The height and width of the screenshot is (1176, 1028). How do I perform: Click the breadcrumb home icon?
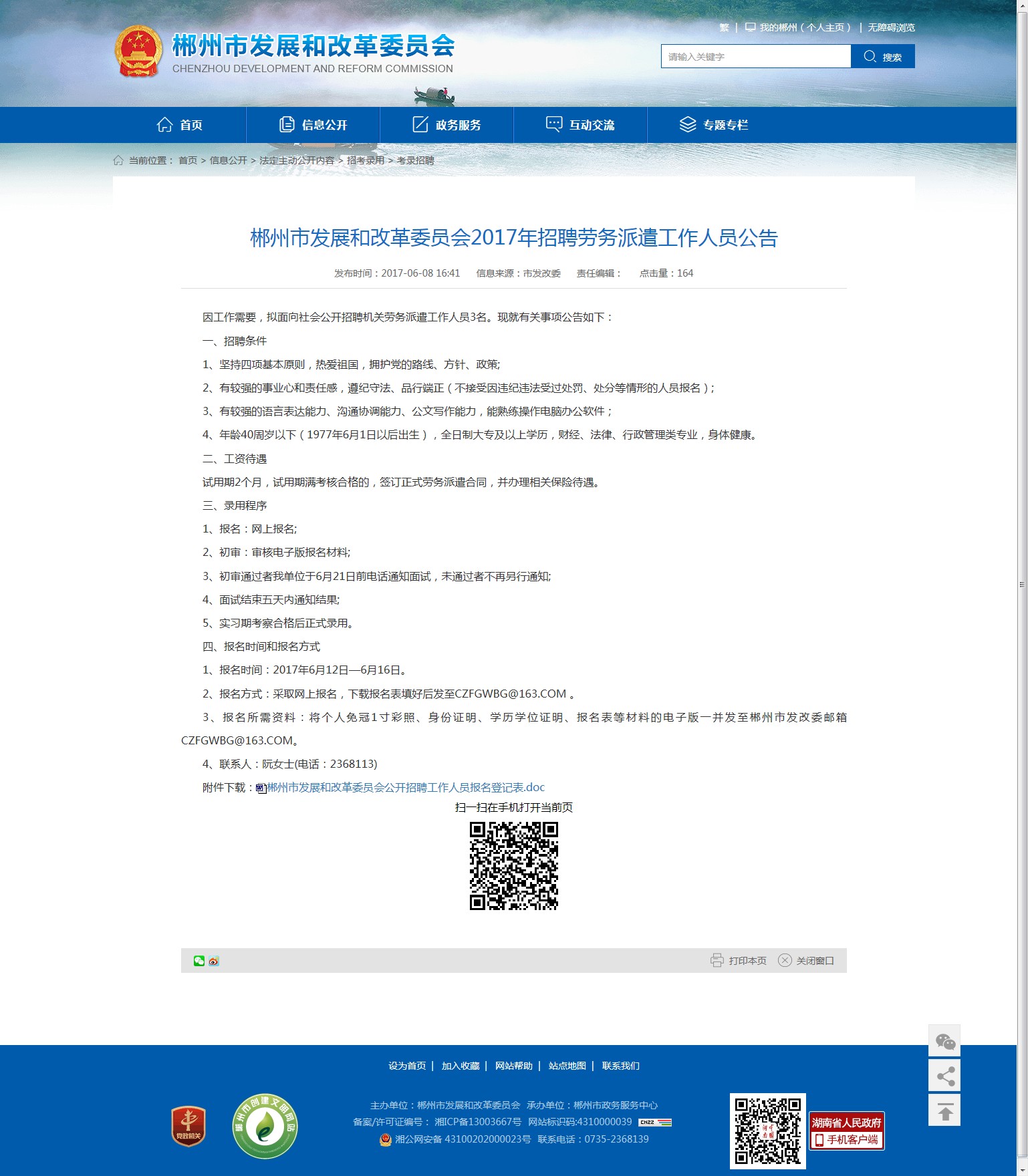(118, 160)
